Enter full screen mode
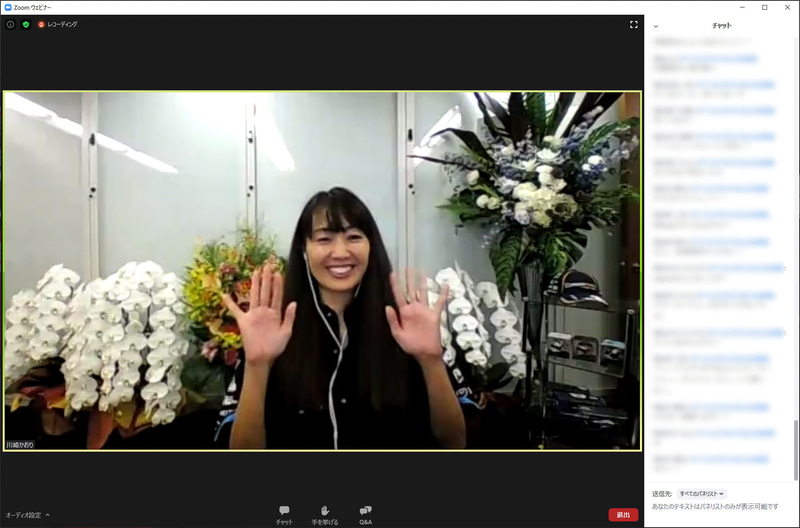800x528 pixels. click(634, 24)
